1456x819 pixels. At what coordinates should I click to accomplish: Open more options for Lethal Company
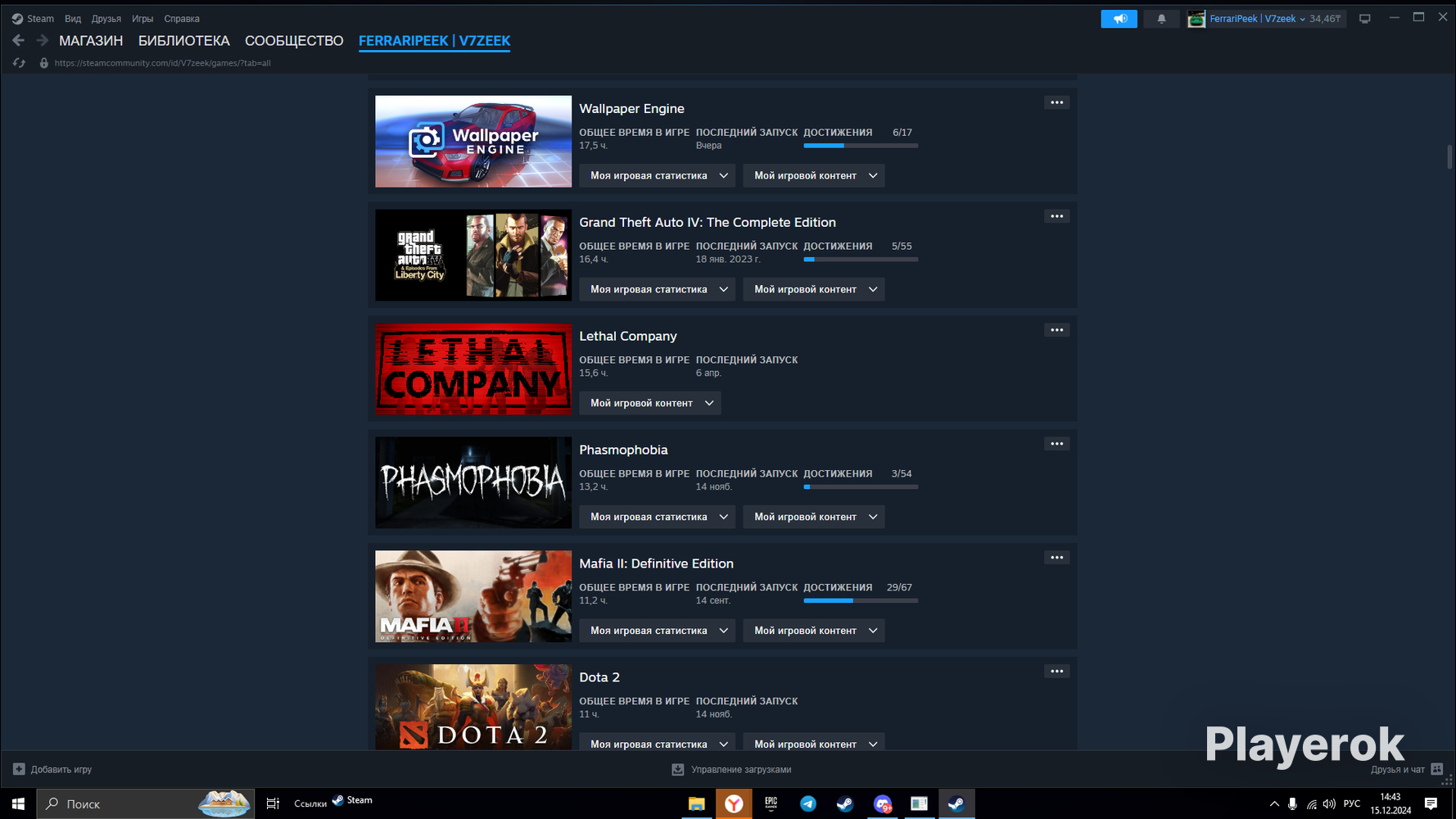point(1056,330)
